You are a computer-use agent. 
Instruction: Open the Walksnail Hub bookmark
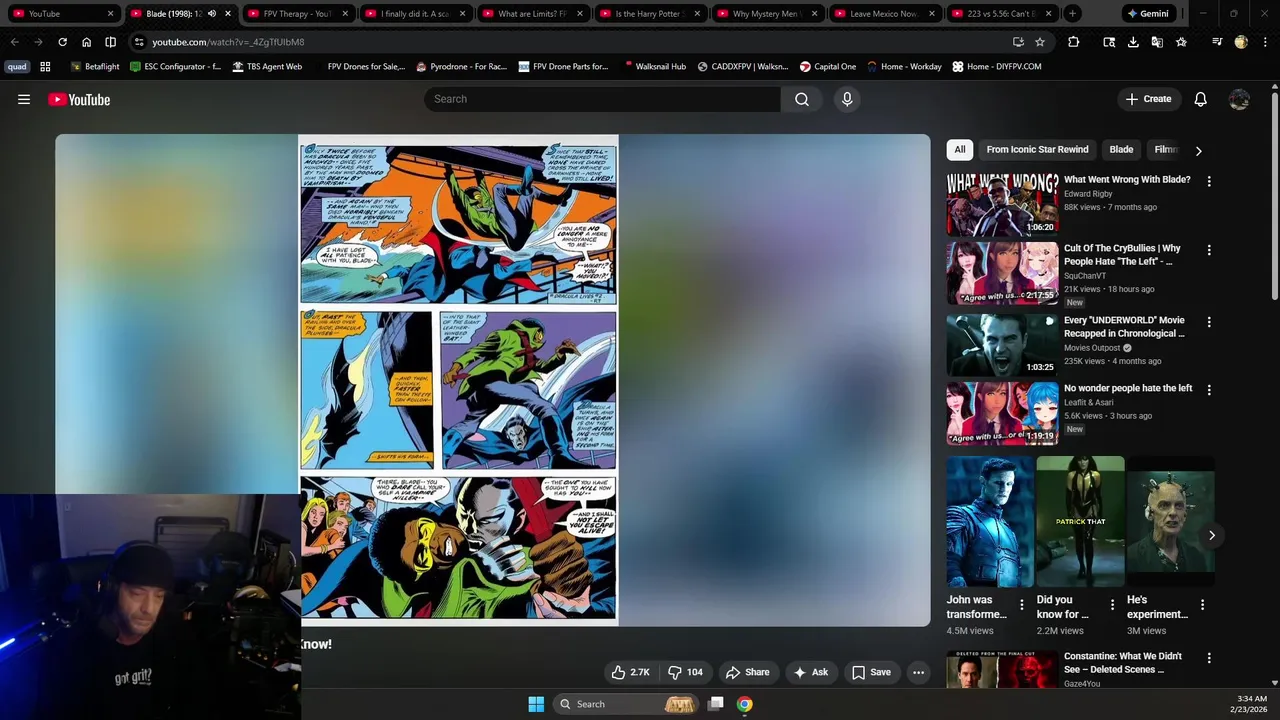point(654,66)
